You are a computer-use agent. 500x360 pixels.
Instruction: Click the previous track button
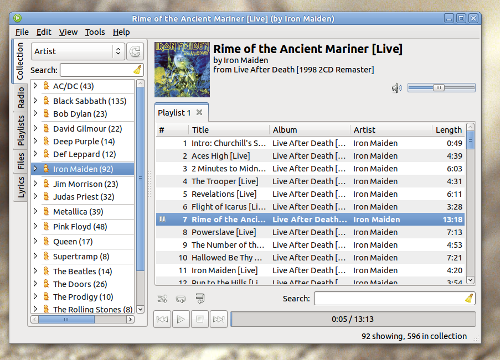coord(162,319)
